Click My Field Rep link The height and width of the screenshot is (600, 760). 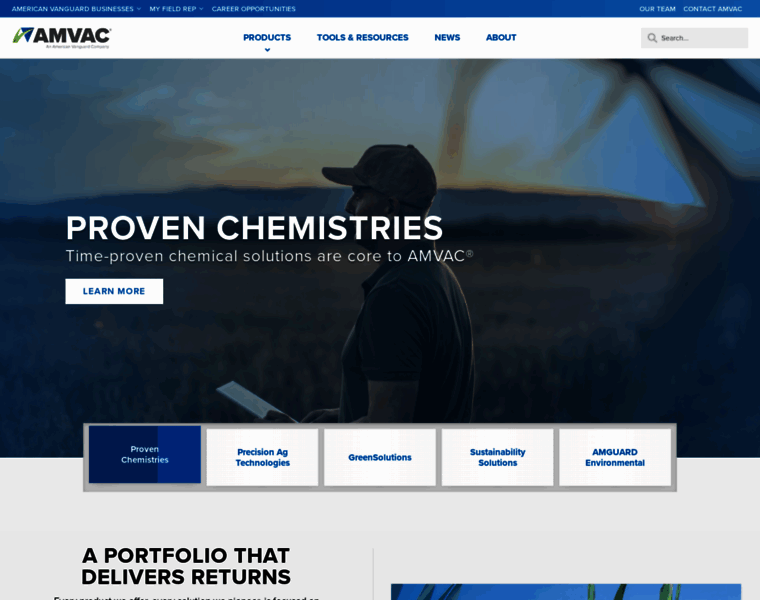pos(173,9)
